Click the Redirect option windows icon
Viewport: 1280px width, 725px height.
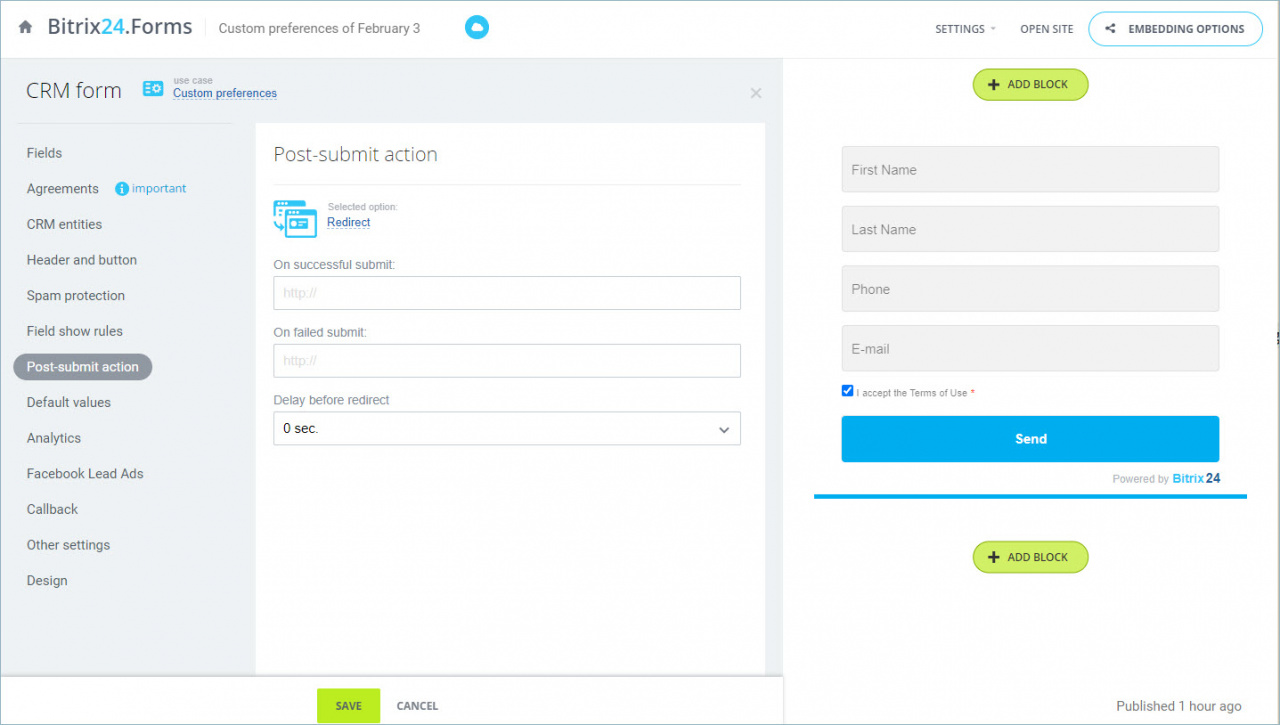[x=295, y=218]
